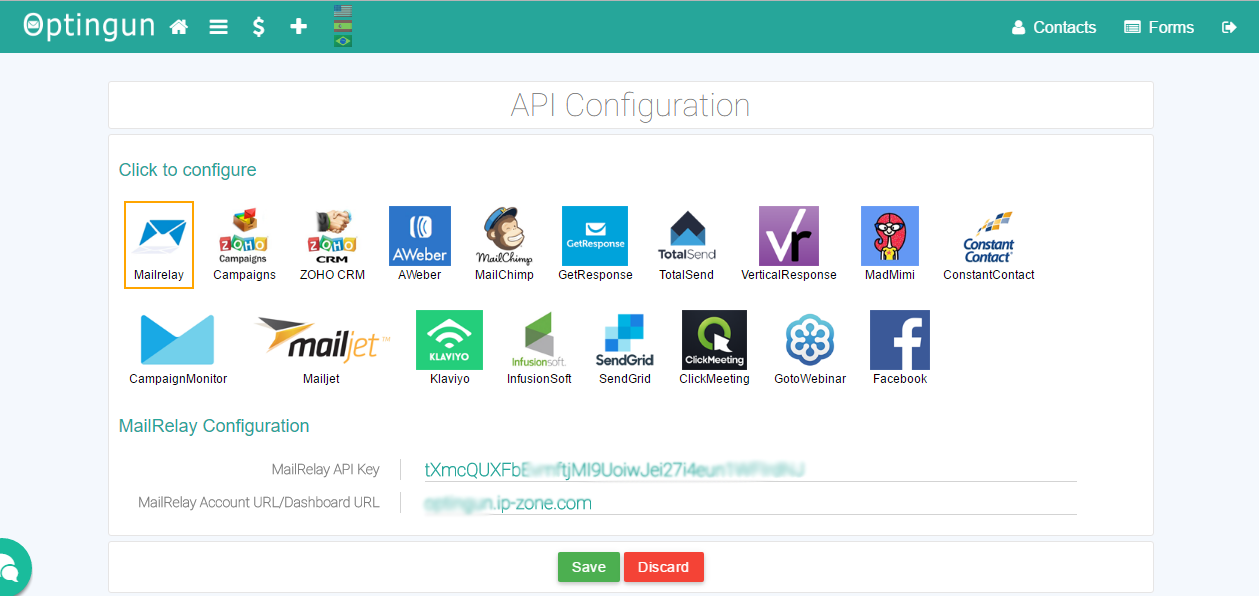The height and width of the screenshot is (596, 1259).
Task: Open the chat bubble widget
Action: (10, 570)
